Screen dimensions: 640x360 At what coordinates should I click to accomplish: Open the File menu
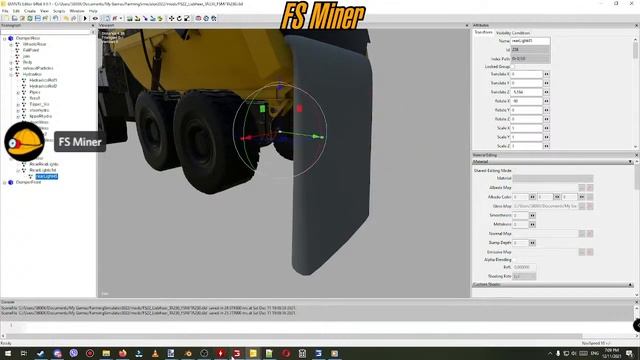5,11
